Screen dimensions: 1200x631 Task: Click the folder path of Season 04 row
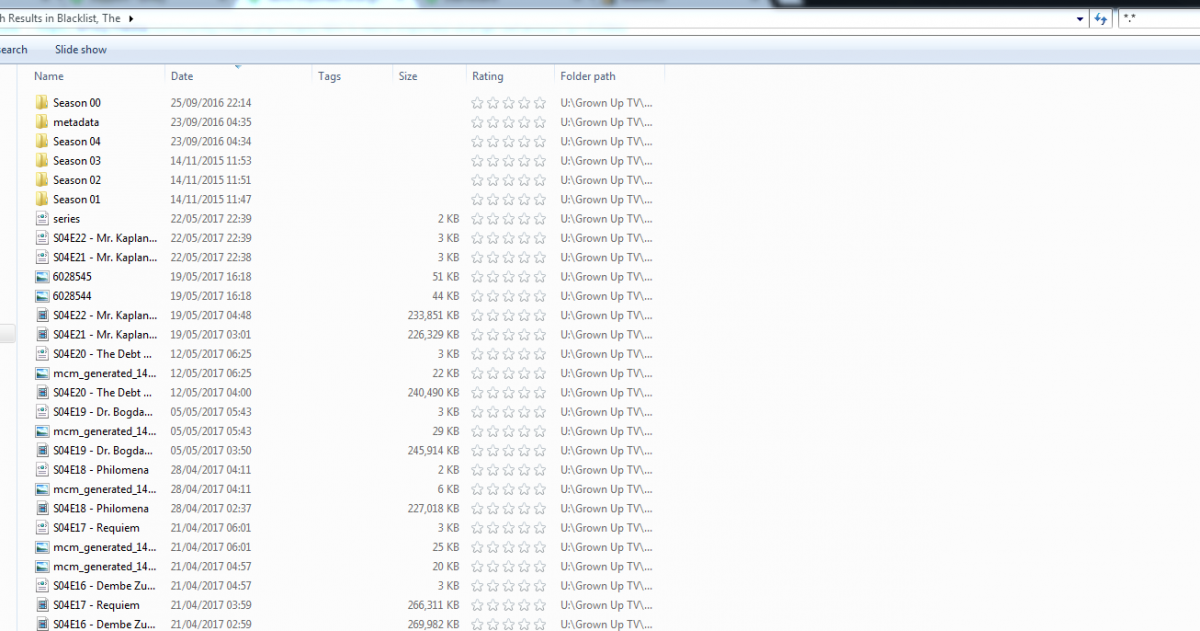[x=606, y=141]
